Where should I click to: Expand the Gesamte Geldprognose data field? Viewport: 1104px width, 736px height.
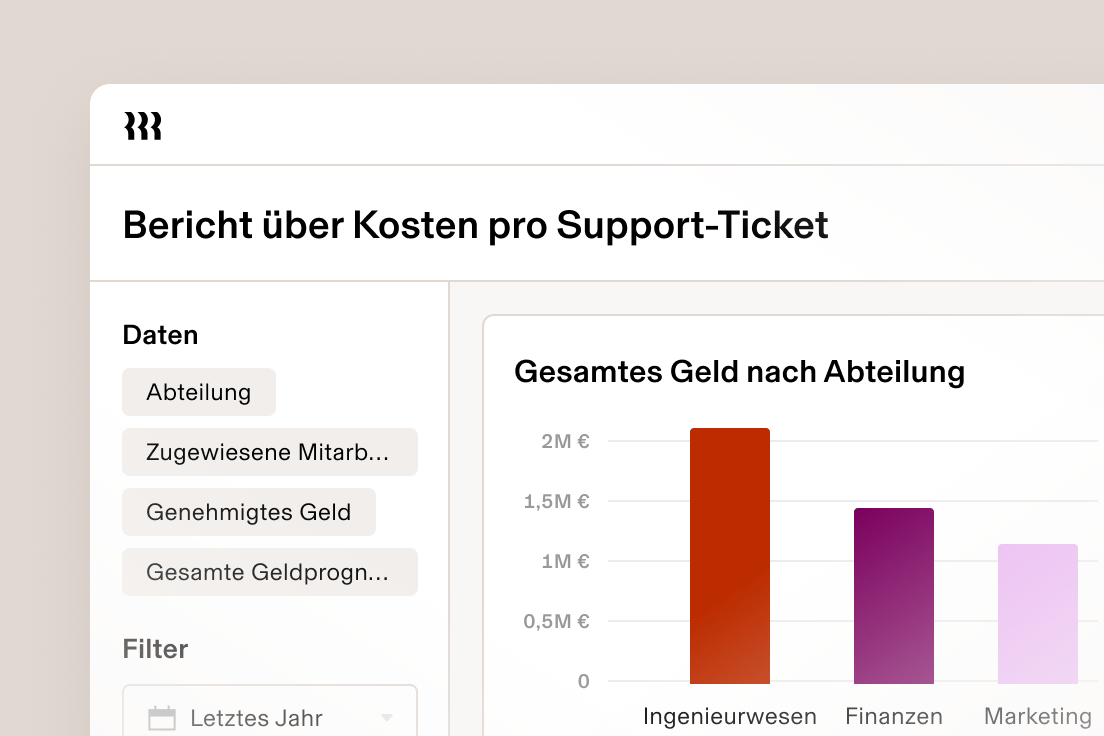pyautogui.click(x=269, y=572)
